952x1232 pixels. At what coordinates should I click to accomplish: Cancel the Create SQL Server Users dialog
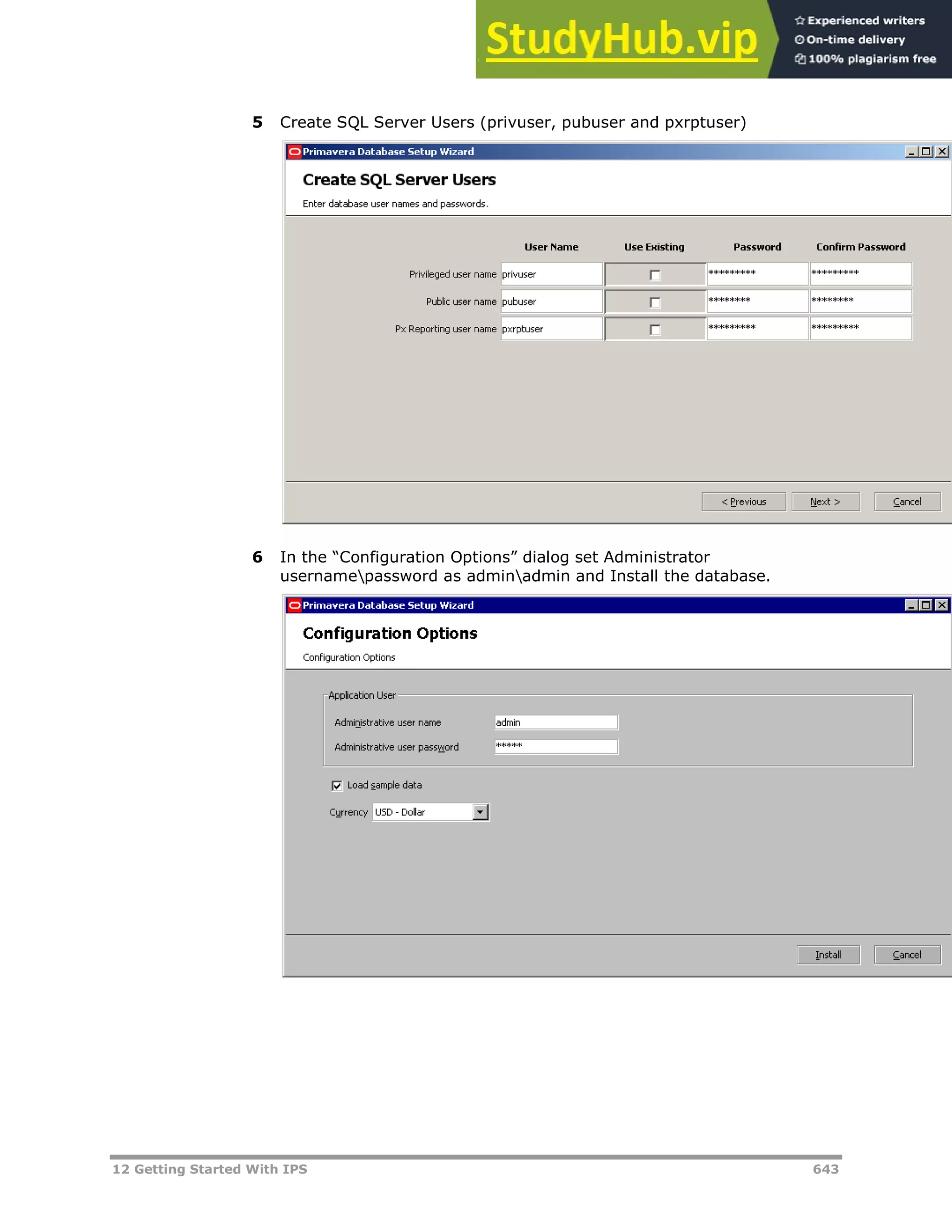(907, 502)
